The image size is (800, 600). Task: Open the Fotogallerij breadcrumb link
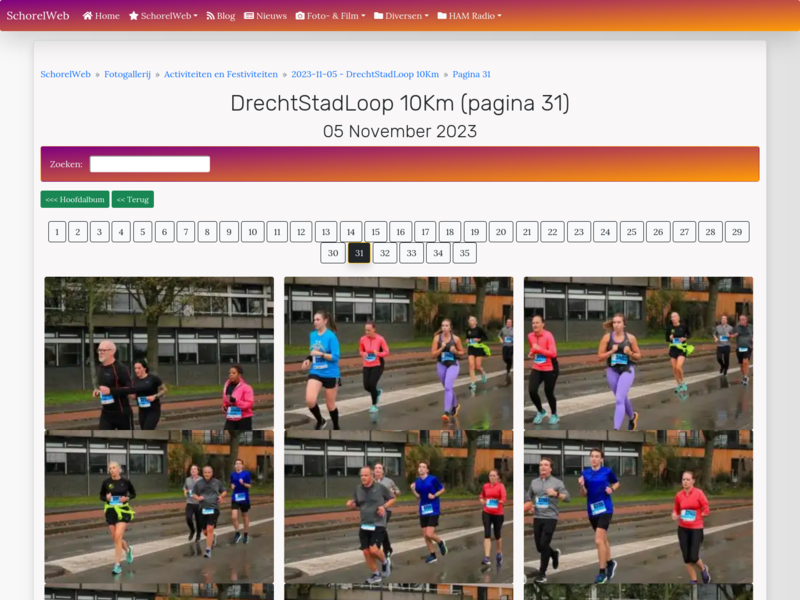coord(128,74)
